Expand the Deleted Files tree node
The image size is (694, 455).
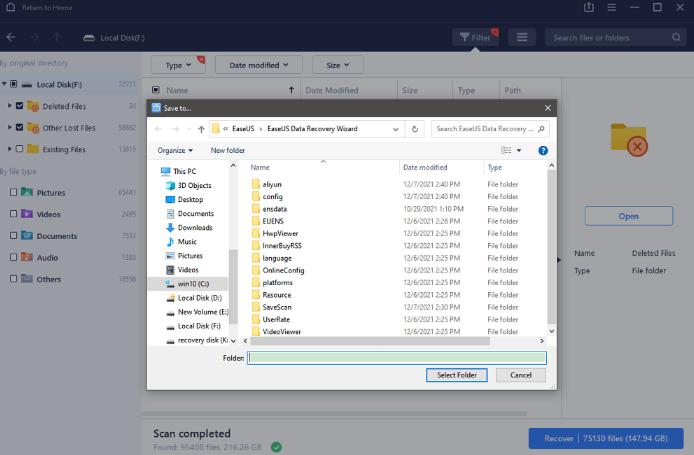[x=9, y=106]
